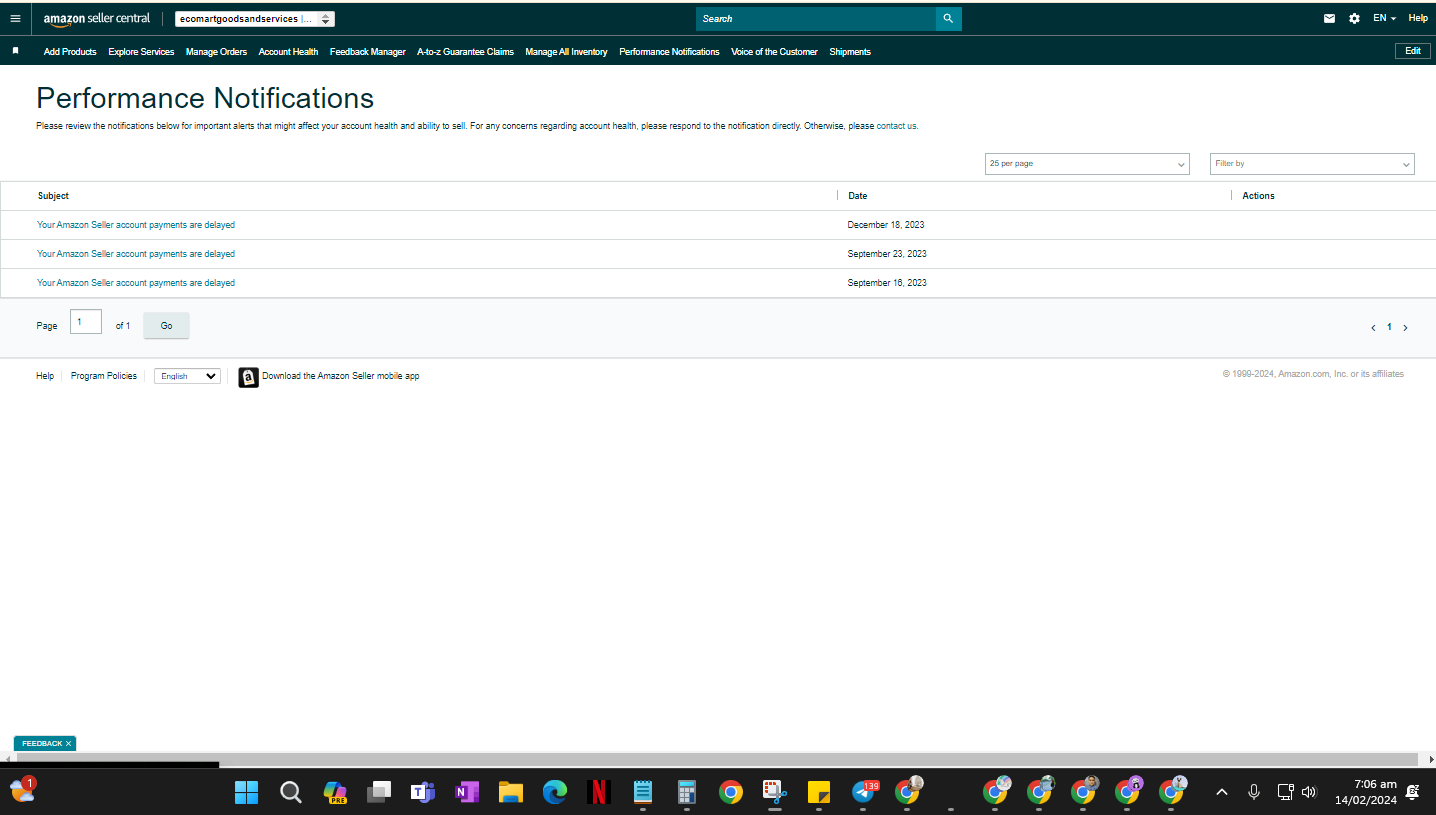Screen dimensions: 1436x815
Task: Open the December 18, 2023 payments delayed notification
Action: pos(136,225)
